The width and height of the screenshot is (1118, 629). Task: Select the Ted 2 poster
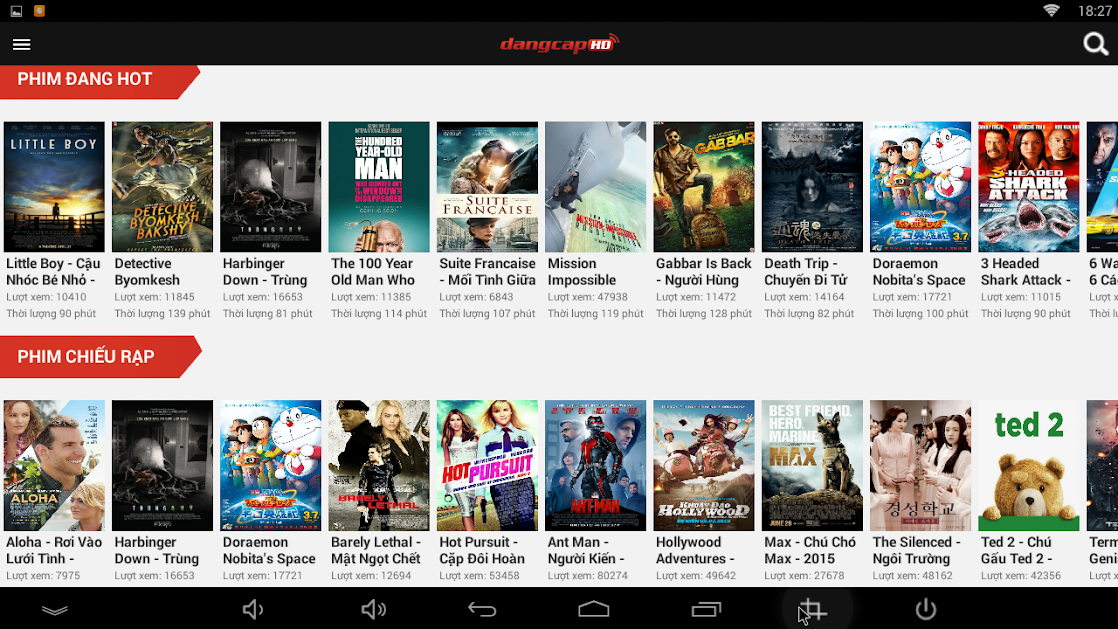point(1029,465)
